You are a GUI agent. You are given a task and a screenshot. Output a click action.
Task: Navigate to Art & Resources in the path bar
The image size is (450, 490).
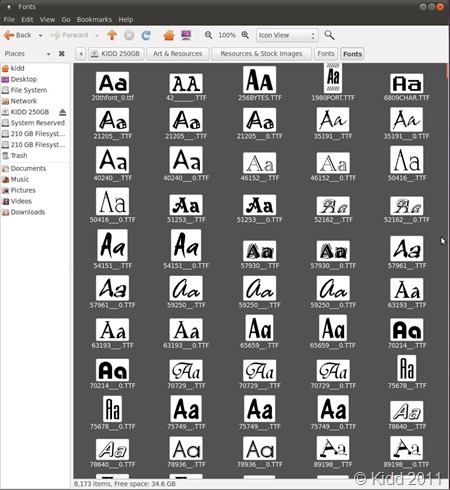(178, 54)
